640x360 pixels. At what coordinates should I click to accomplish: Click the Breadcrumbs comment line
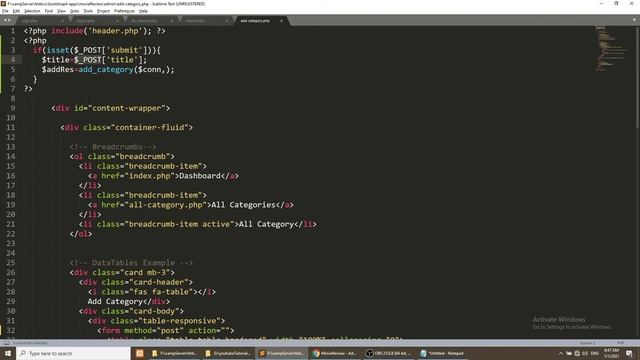pos(113,147)
